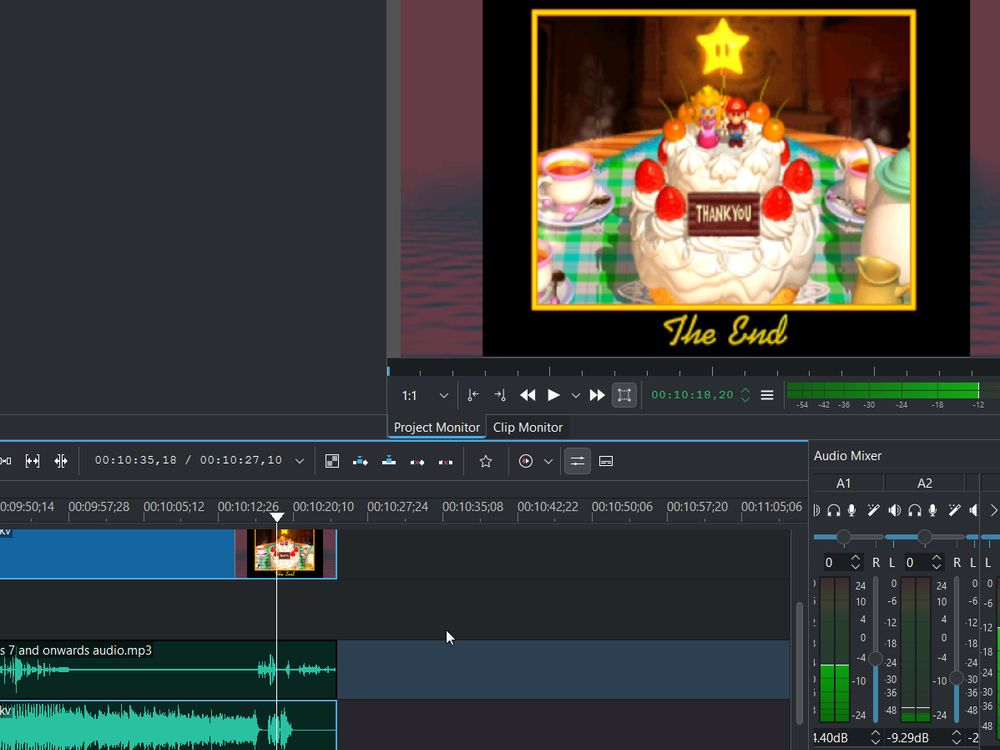
Task: Arm recording on track A2 microphone
Action: tap(933, 510)
